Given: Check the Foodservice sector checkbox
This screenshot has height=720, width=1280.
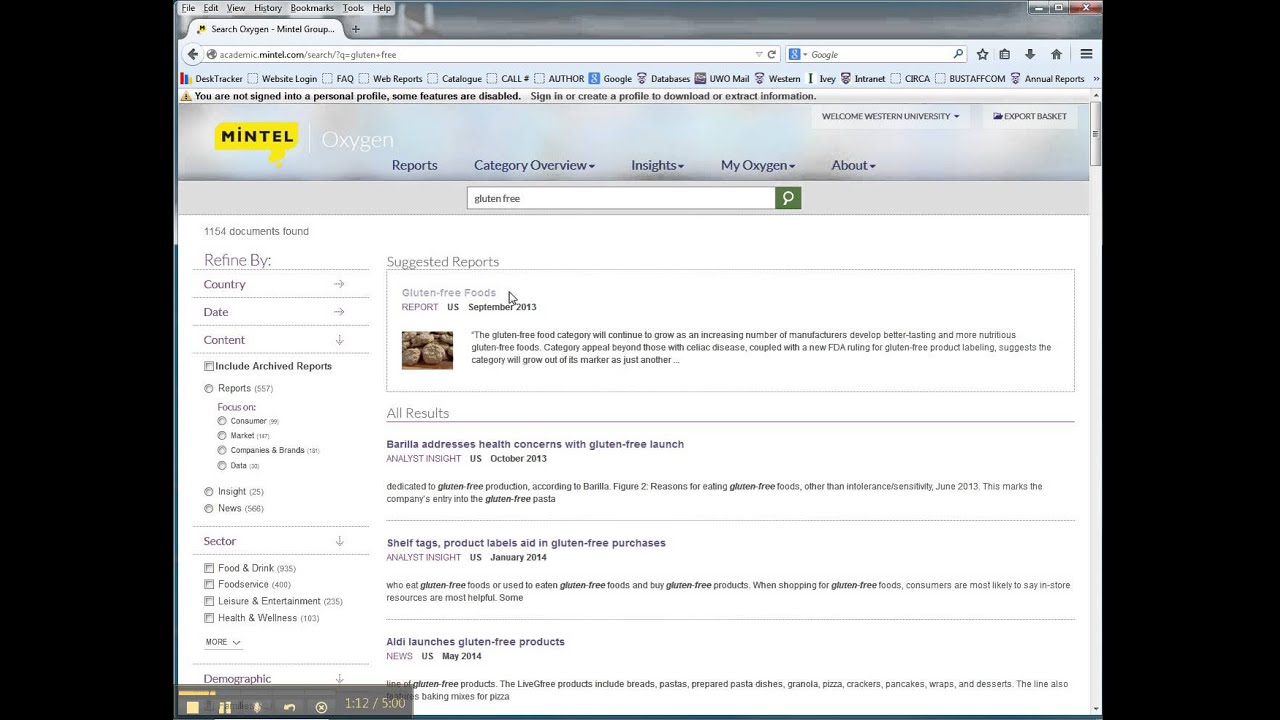Looking at the screenshot, I should coord(209,584).
